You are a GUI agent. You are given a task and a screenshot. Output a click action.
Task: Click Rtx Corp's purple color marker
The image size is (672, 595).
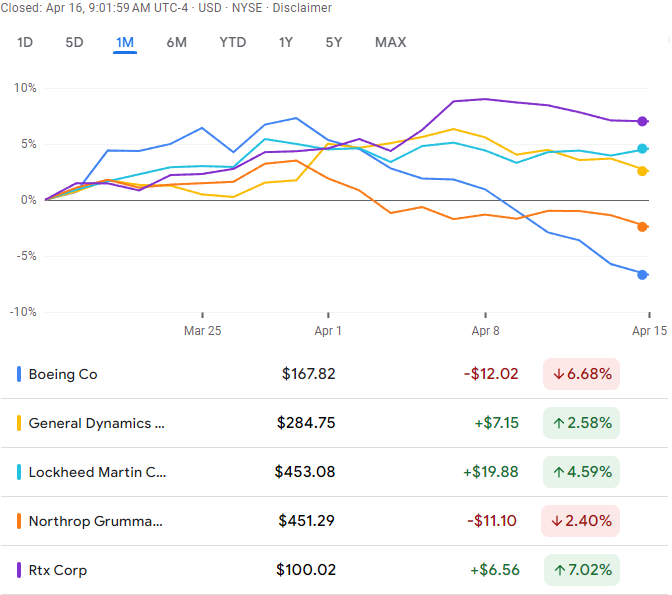[19, 570]
